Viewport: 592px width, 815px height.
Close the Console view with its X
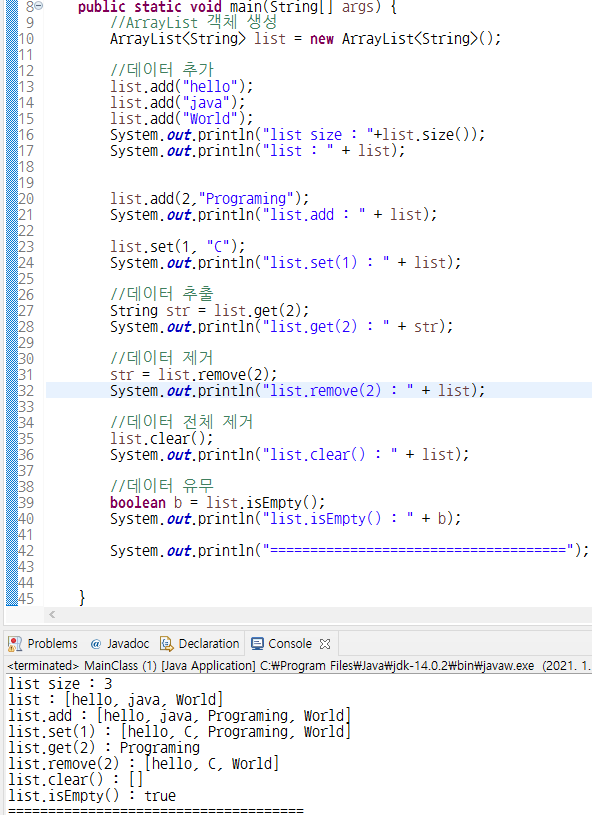point(325,644)
